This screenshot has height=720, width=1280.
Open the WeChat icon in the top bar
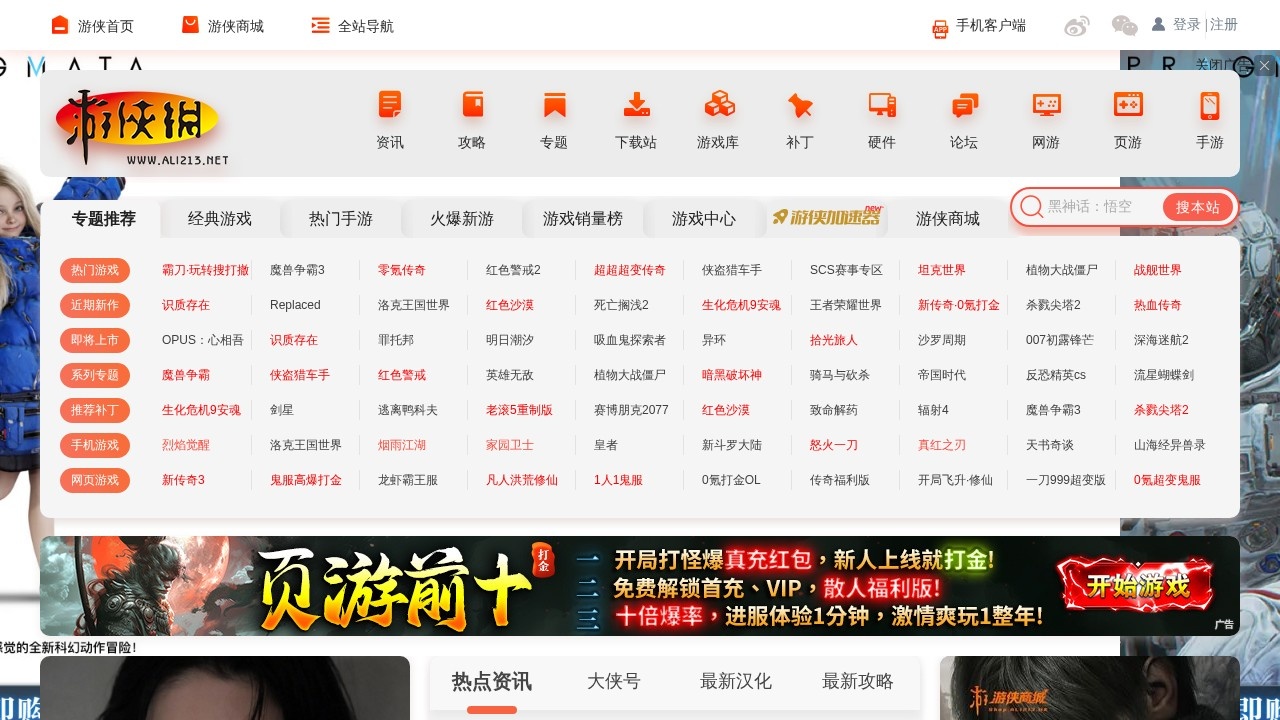(1125, 26)
